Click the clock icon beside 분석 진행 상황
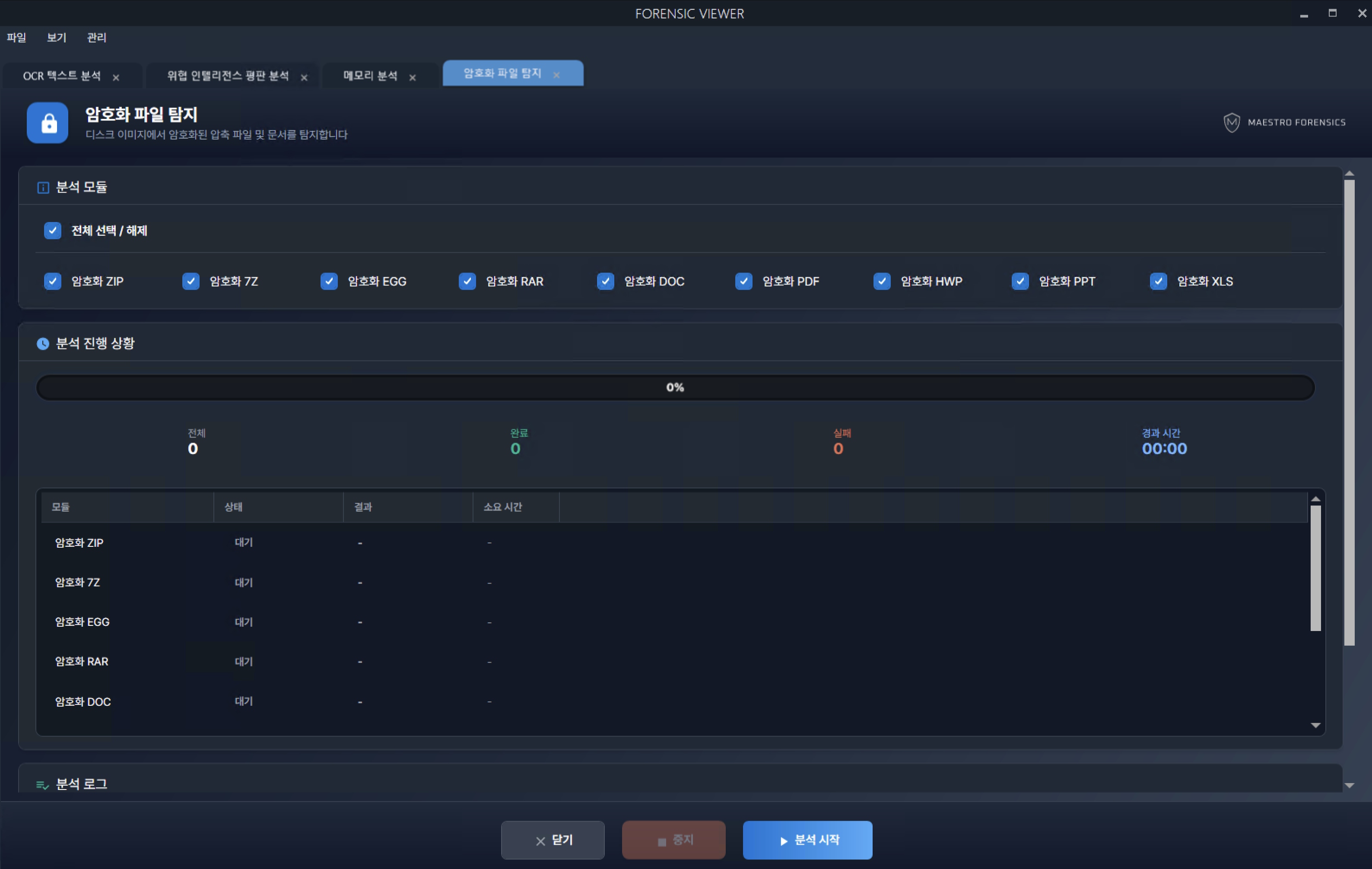Screen dimensions: 1372x869 coord(43,344)
